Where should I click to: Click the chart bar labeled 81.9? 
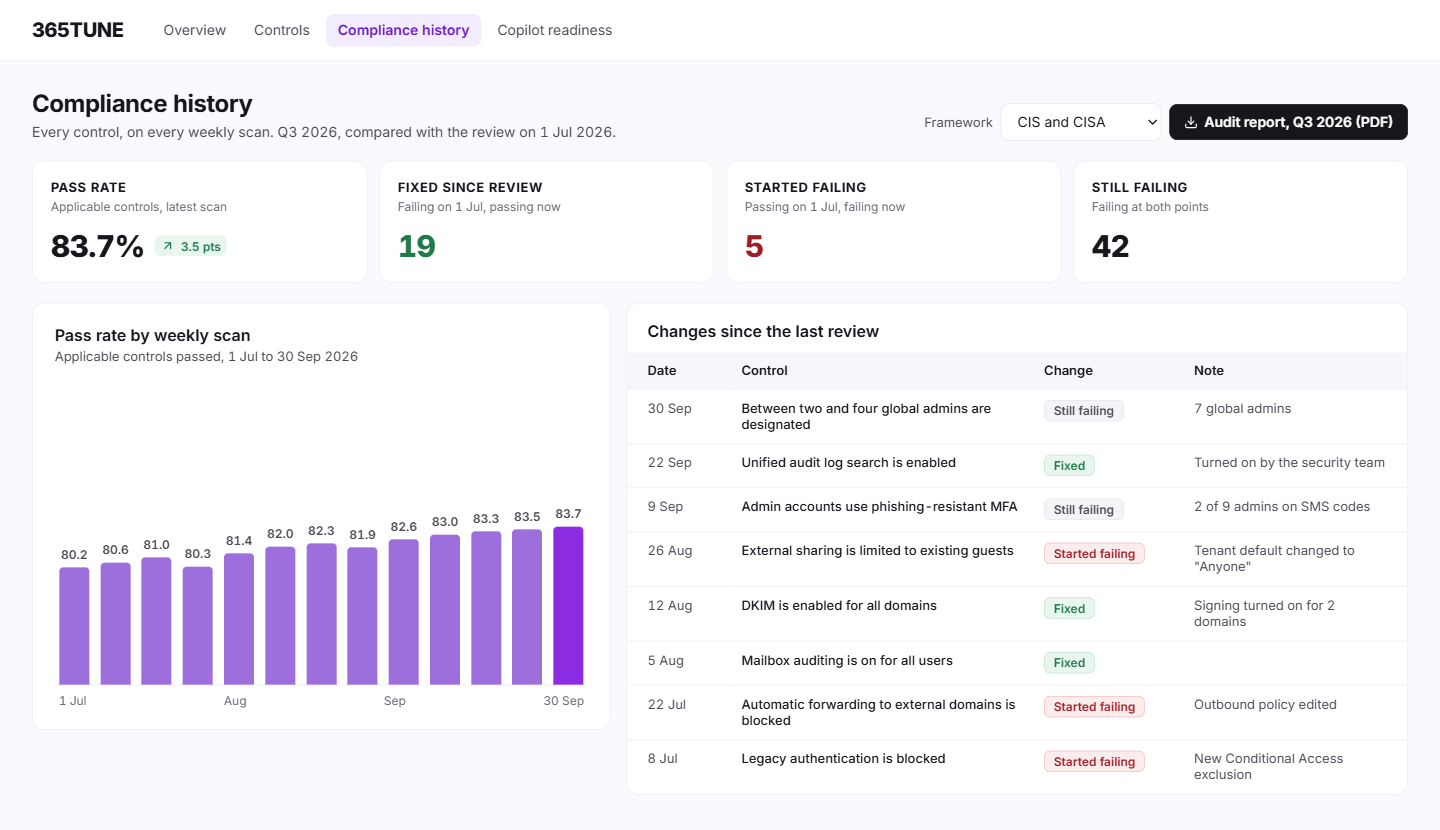coord(362,616)
